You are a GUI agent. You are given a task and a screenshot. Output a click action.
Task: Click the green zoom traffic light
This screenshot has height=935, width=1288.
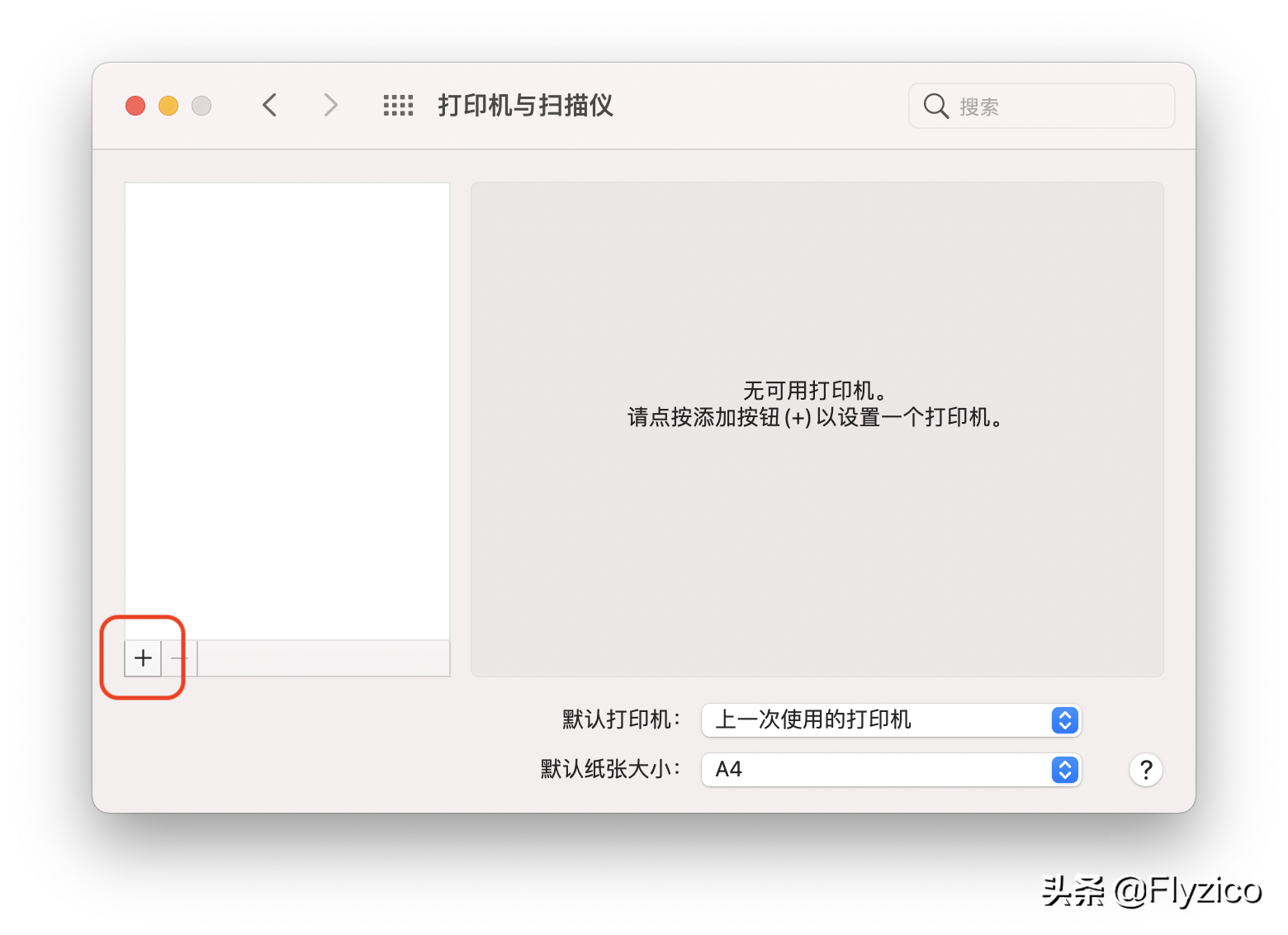[x=201, y=106]
